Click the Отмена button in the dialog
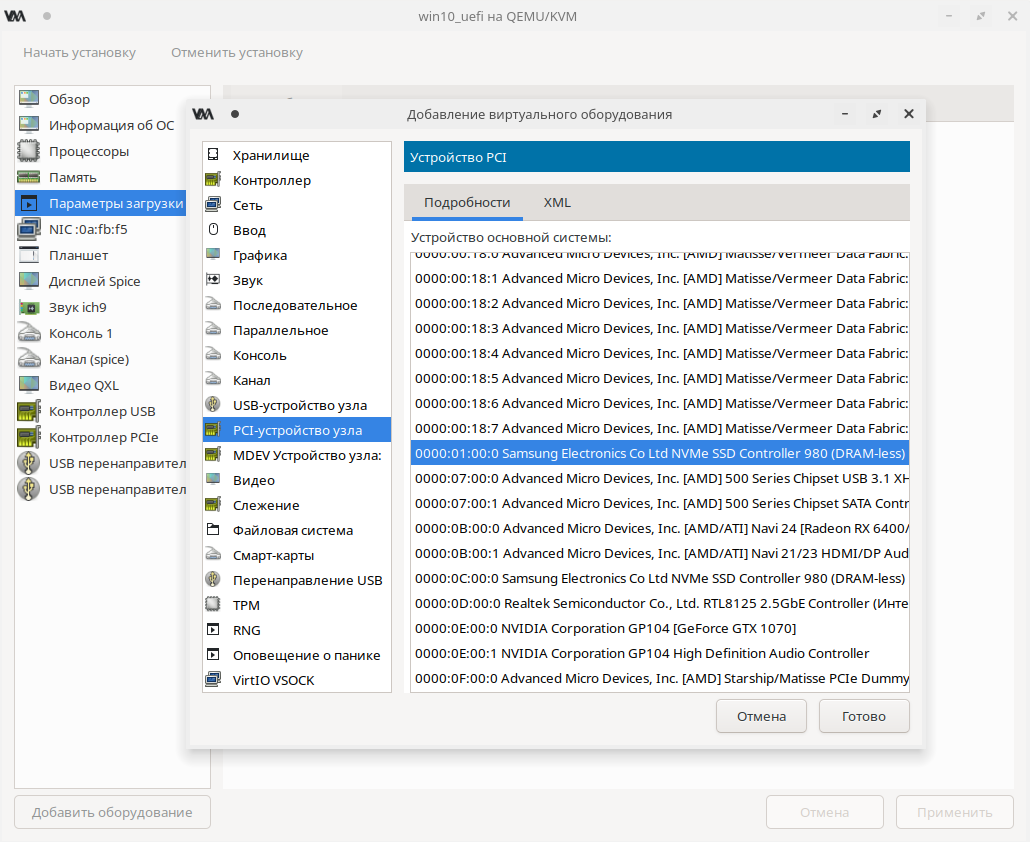 pyautogui.click(x=761, y=716)
